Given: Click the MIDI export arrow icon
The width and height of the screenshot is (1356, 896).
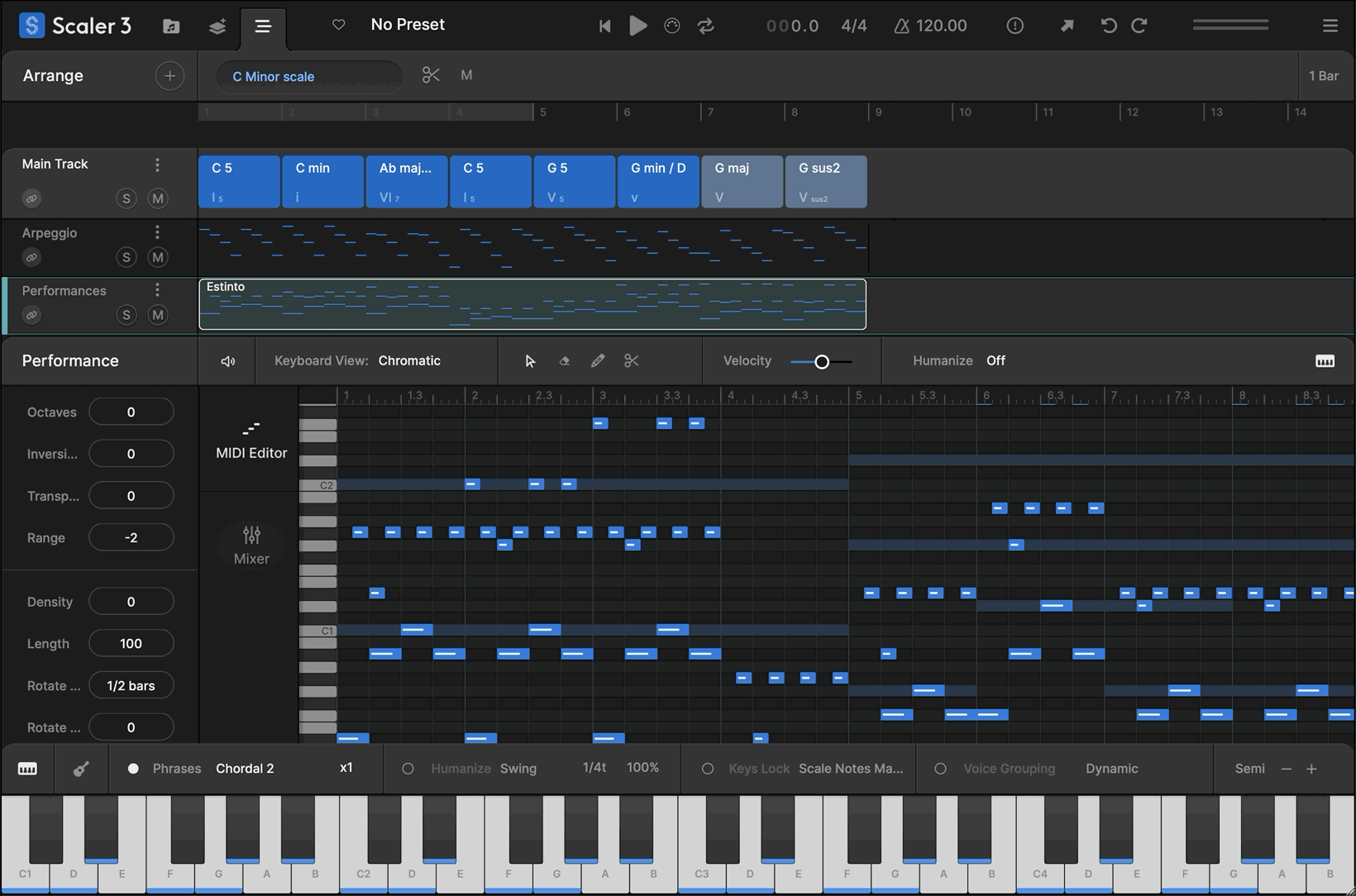Looking at the screenshot, I should click(x=1067, y=26).
